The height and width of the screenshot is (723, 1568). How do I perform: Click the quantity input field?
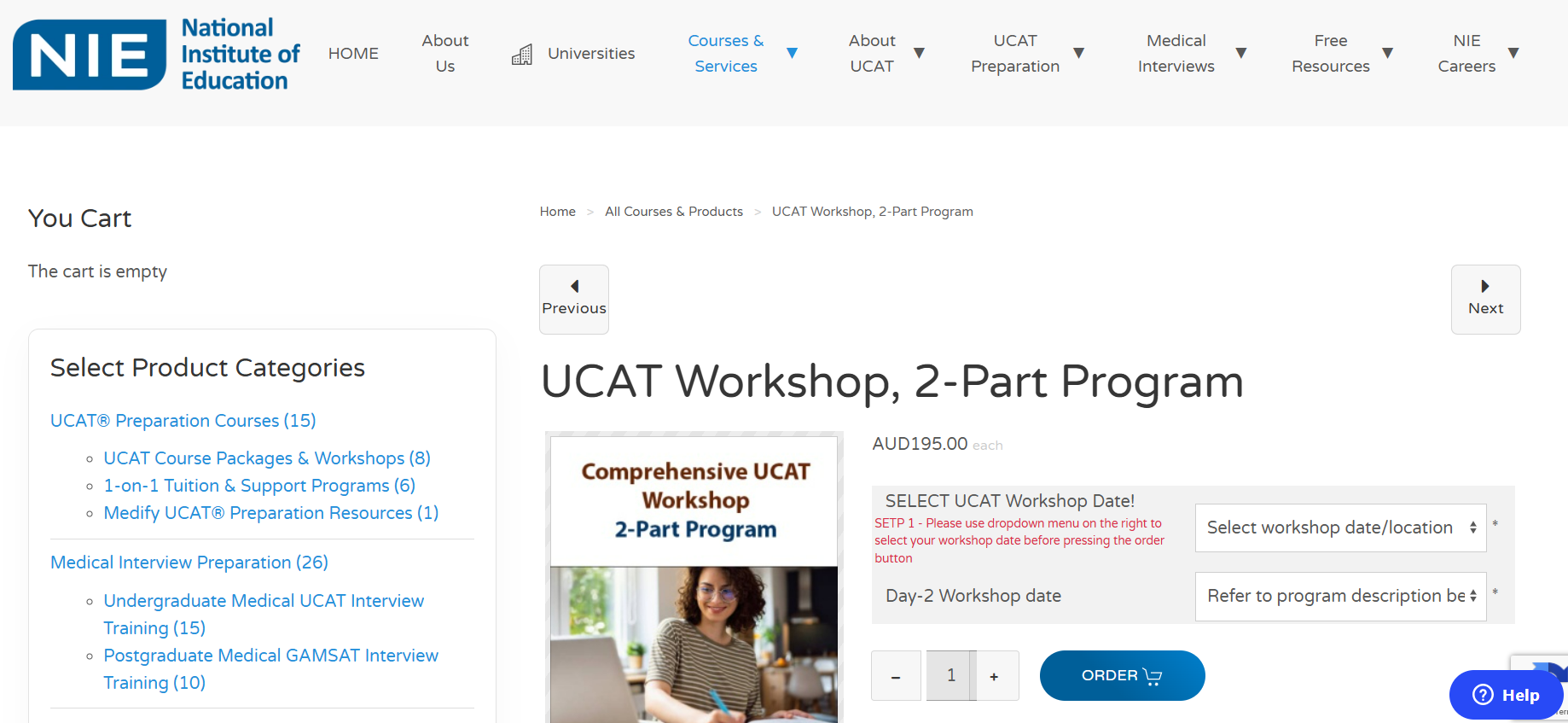951,676
